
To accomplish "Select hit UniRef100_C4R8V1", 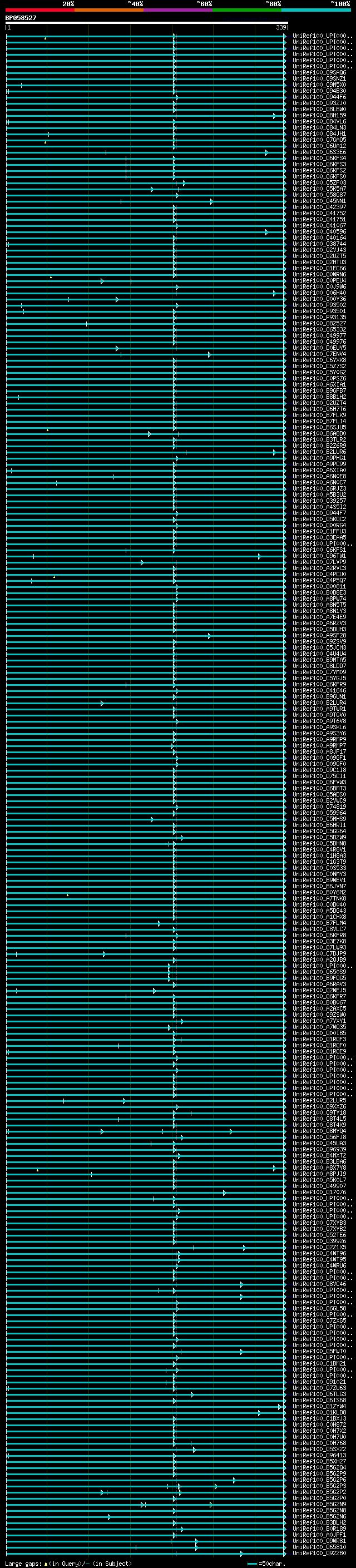I will coord(319,849).
